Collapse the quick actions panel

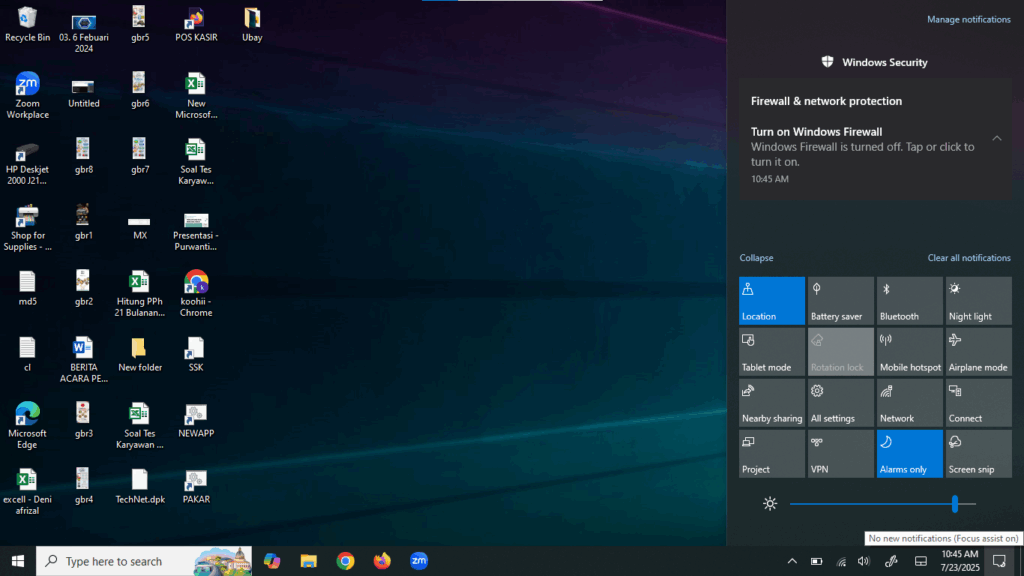coord(756,258)
